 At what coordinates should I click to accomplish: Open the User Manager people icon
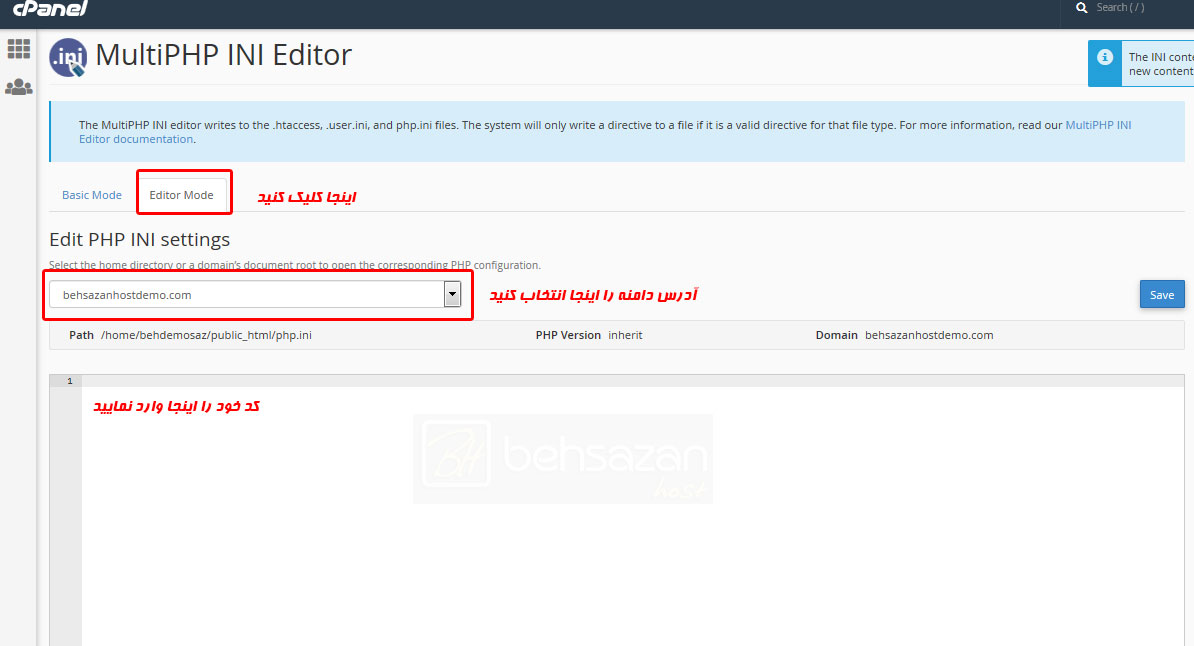click(x=18, y=88)
